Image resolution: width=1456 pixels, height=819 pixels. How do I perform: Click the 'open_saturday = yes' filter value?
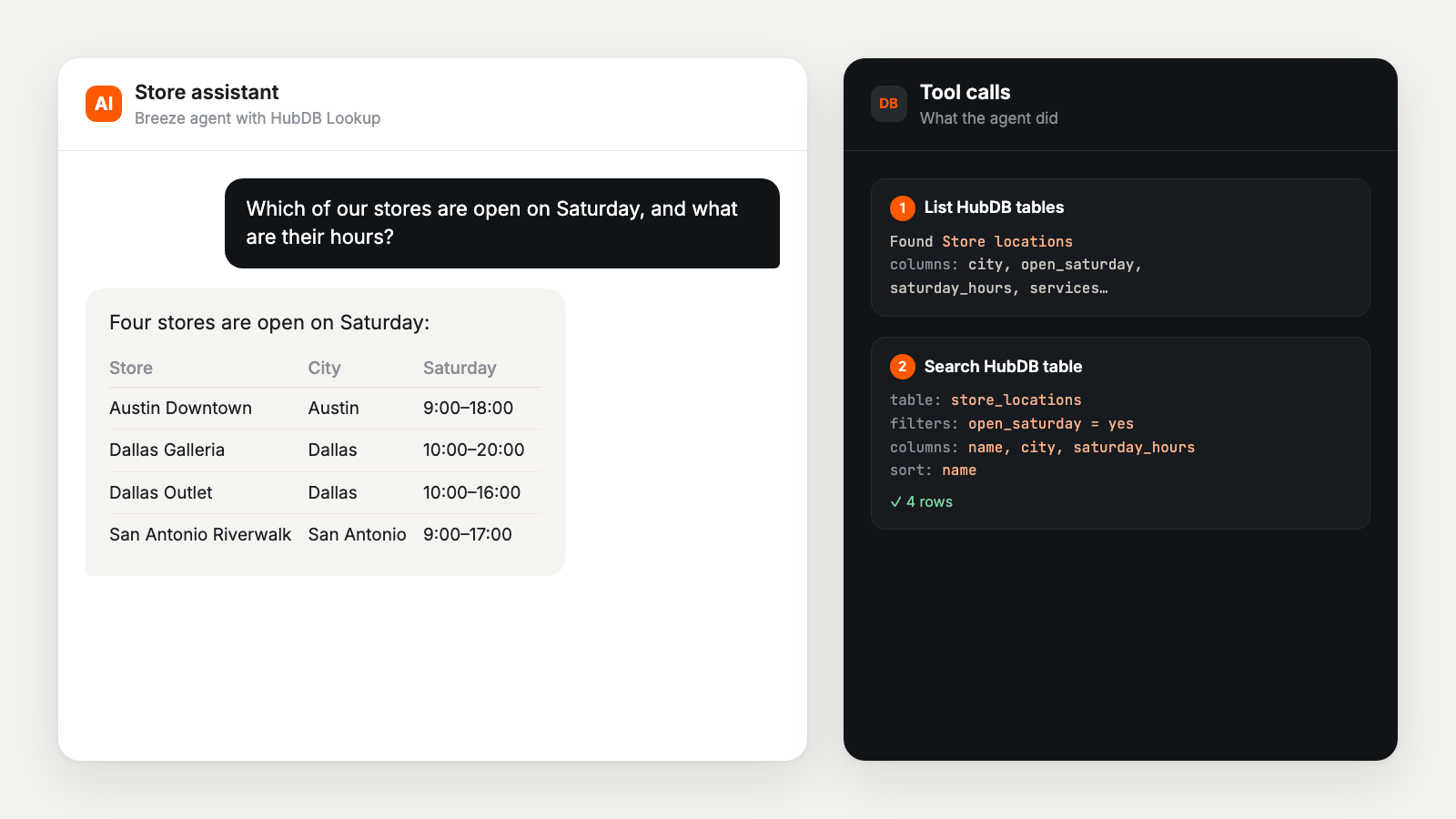[1051, 424]
